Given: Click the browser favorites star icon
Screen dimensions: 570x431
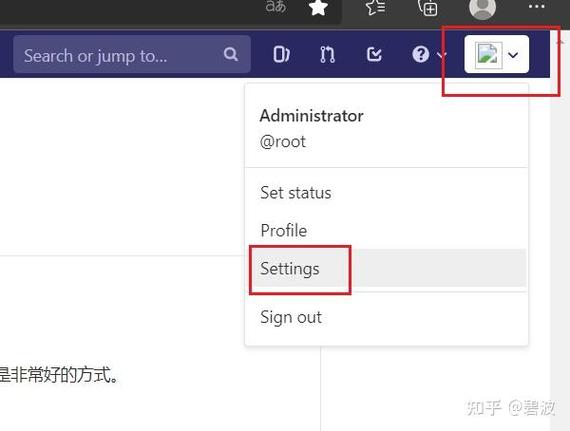Looking at the screenshot, I should coord(318,7).
